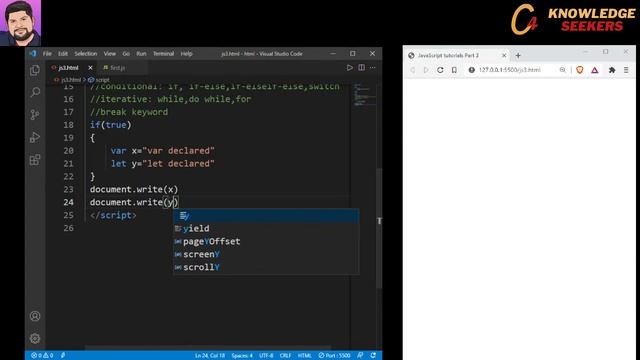640x360 pixels.
Task: Click the Split Editor icon
Action: (362, 68)
